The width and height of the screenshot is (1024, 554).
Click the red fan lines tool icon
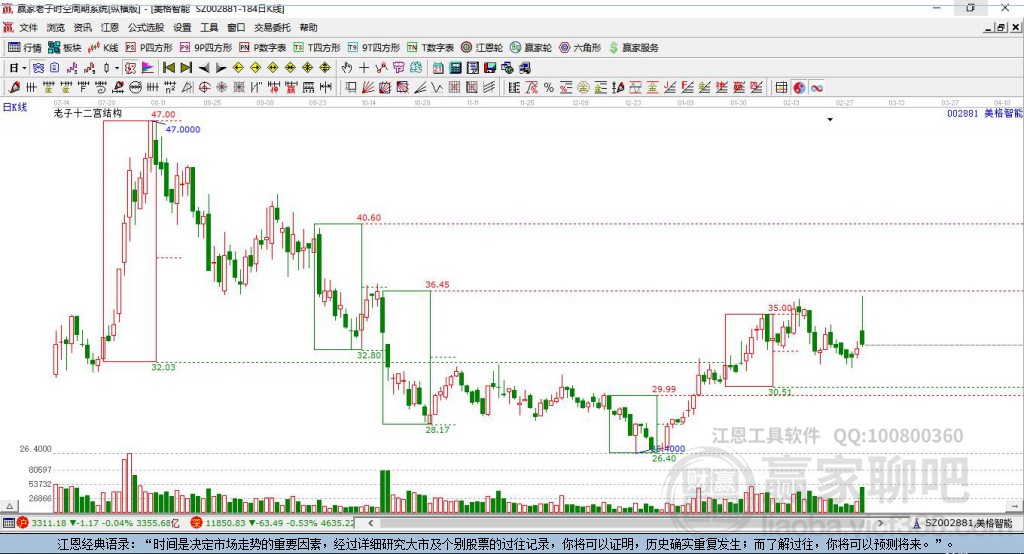coord(368,88)
